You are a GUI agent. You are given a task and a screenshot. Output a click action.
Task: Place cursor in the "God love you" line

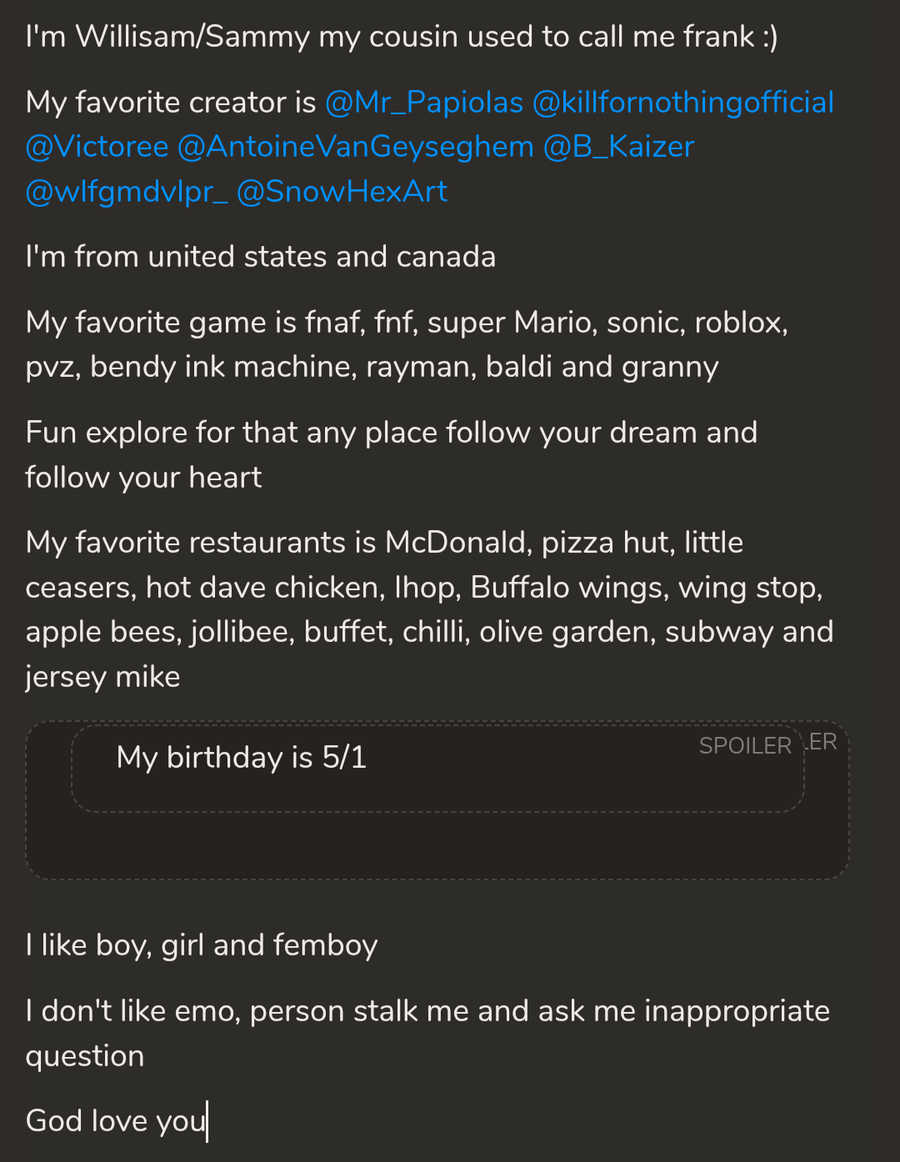click(x=115, y=1120)
